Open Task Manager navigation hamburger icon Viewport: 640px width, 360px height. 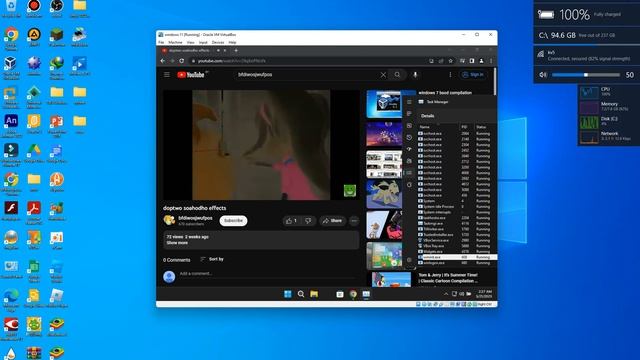409,102
